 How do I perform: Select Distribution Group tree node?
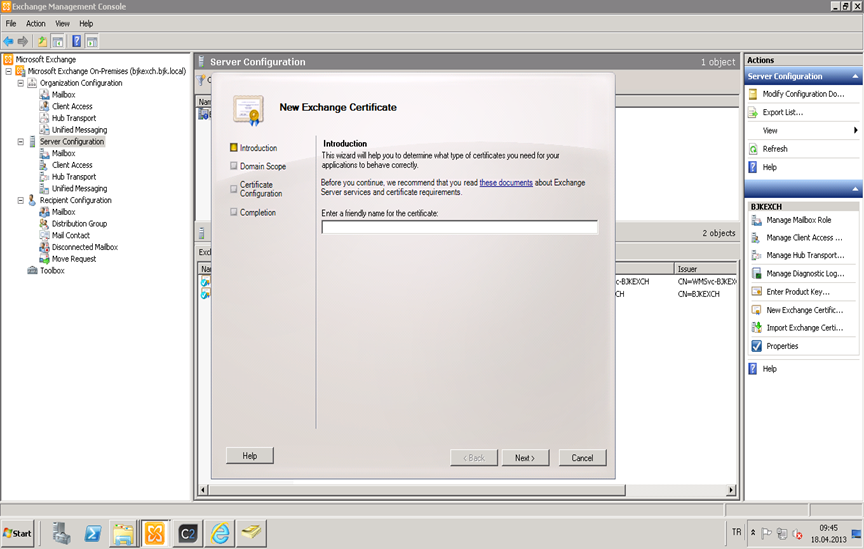(x=79, y=224)
